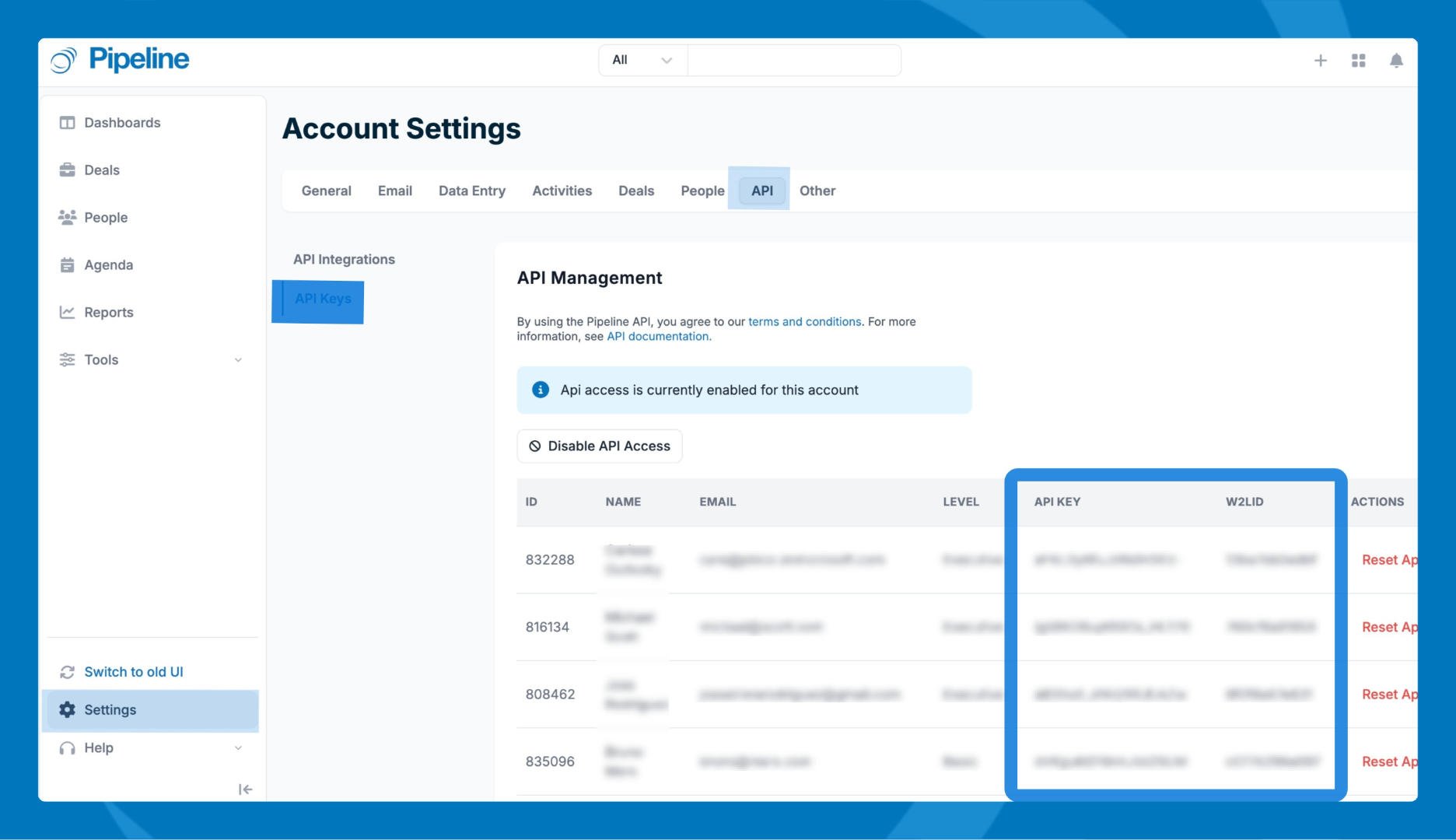Click the ACTIONS column header
1456x840 pixels.
[1377, 502]
